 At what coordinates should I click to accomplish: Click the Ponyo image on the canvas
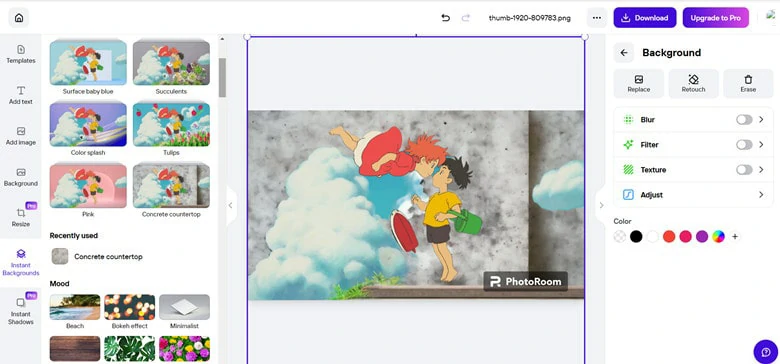416,205
